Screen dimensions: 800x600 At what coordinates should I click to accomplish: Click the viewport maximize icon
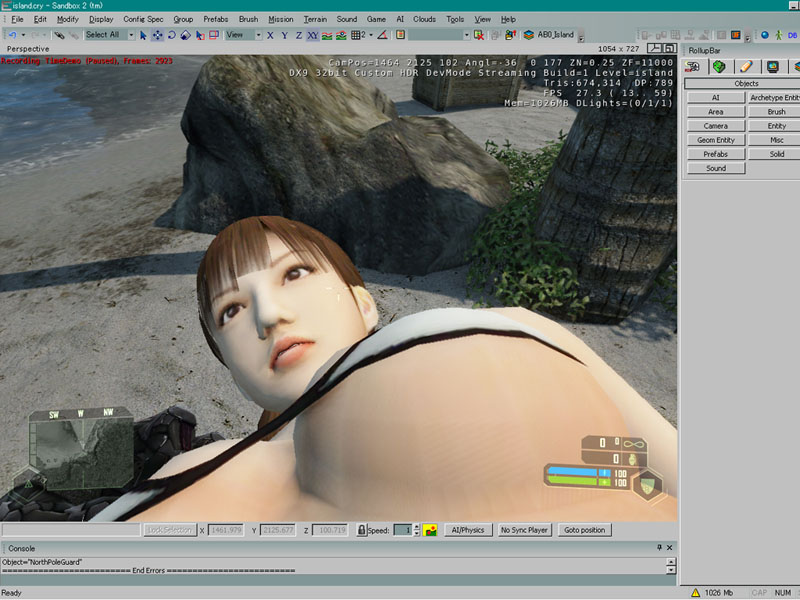[670, 49]
